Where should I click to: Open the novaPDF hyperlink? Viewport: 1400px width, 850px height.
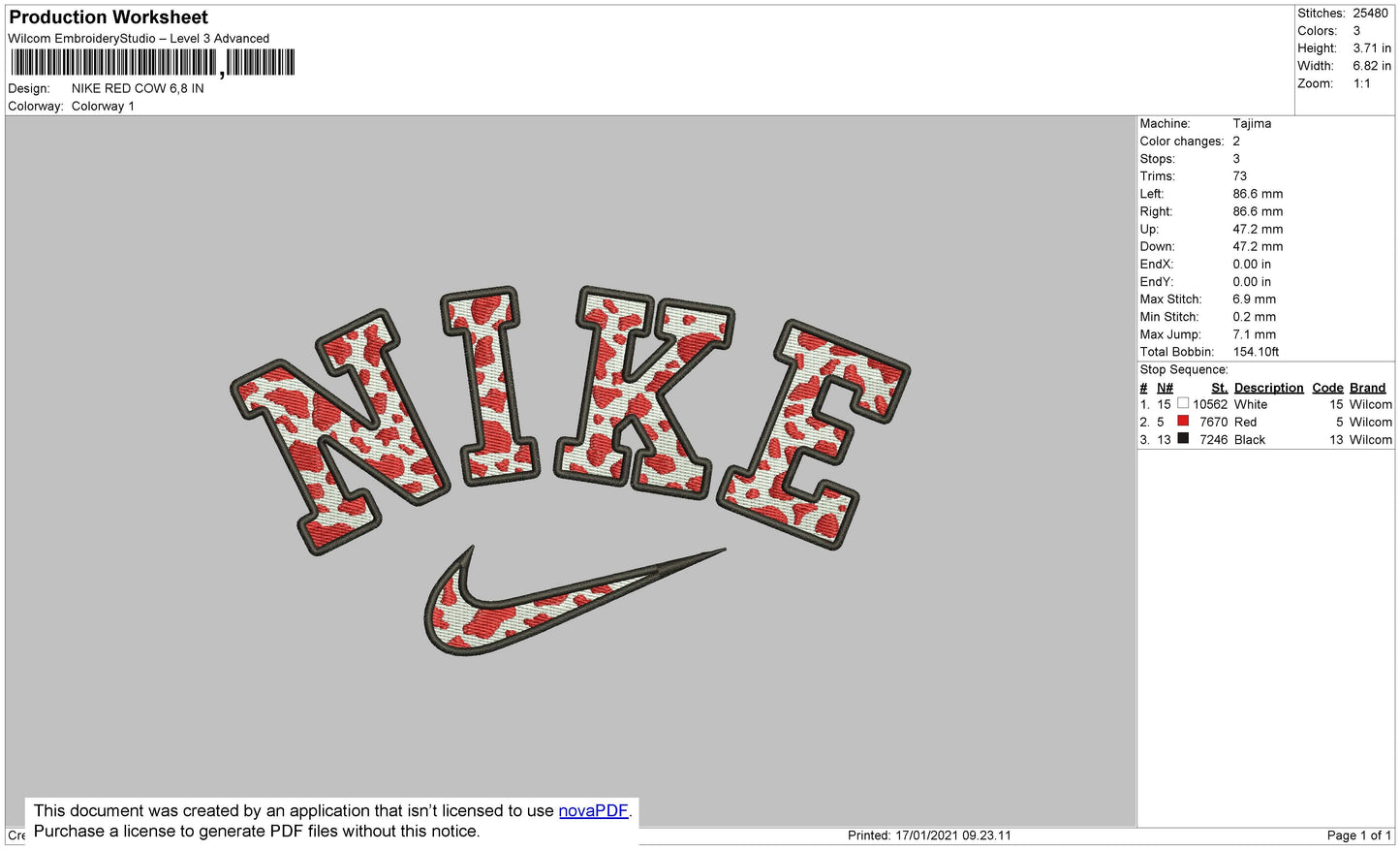click(x=593, y=811)
